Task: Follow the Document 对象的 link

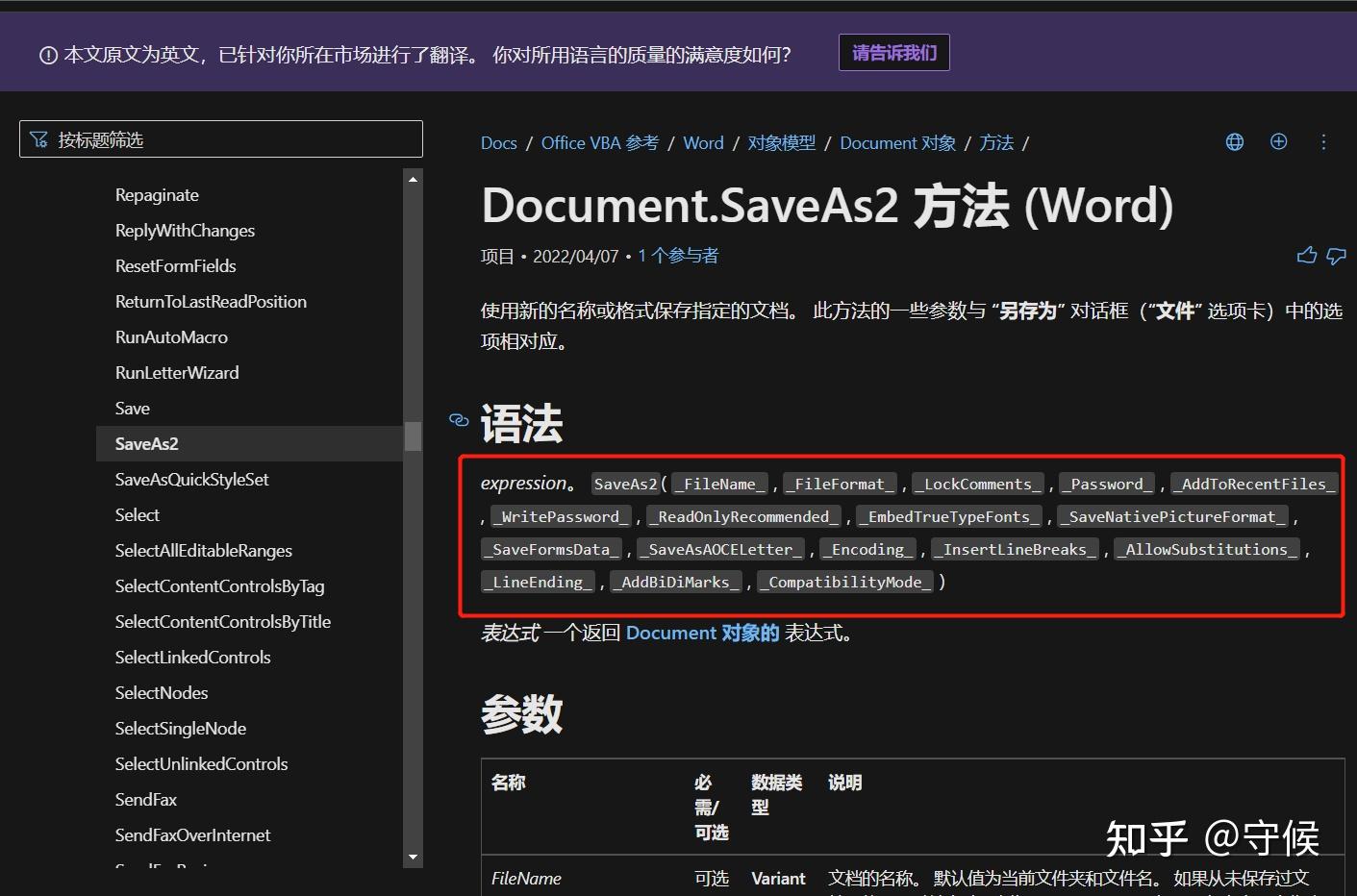Action: point(702,633)
